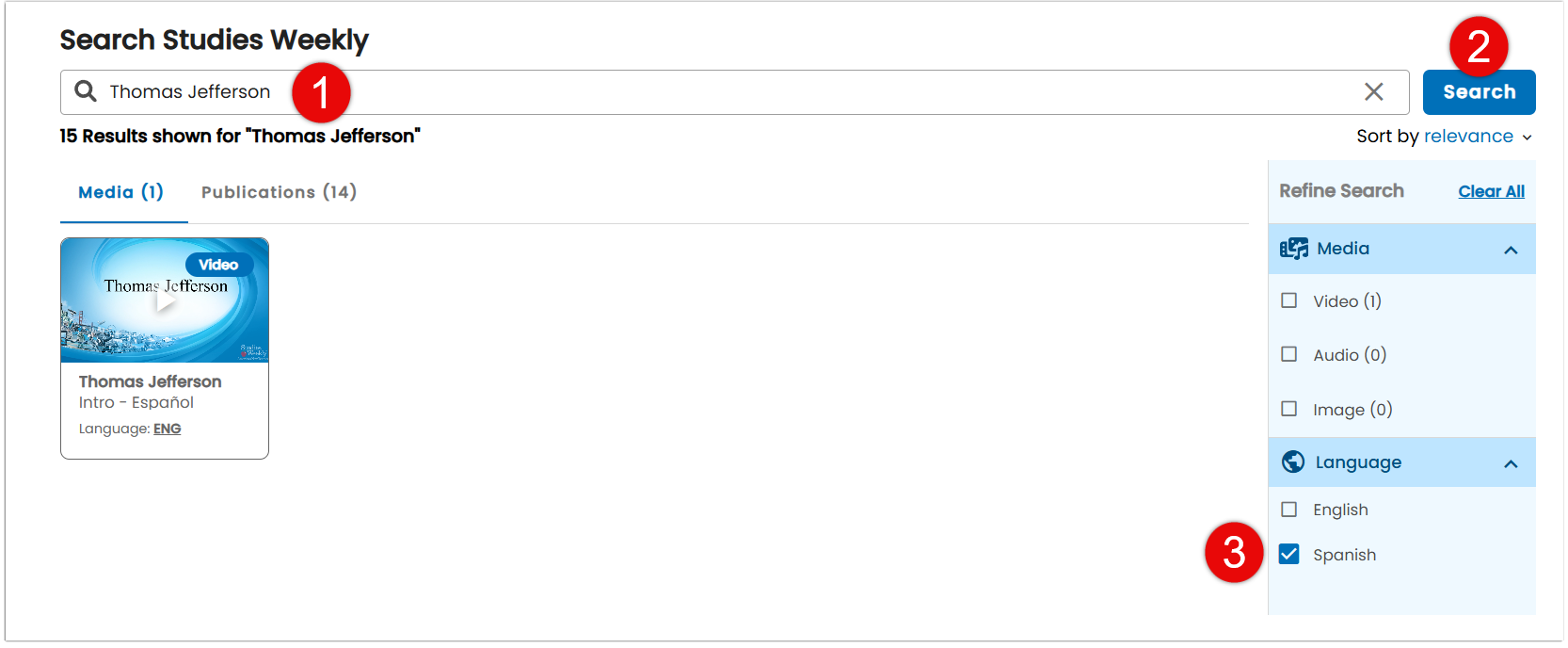Screen dimensions: 1568x648
Task: Click the Media filter section icon
Action: [1294, 249]
